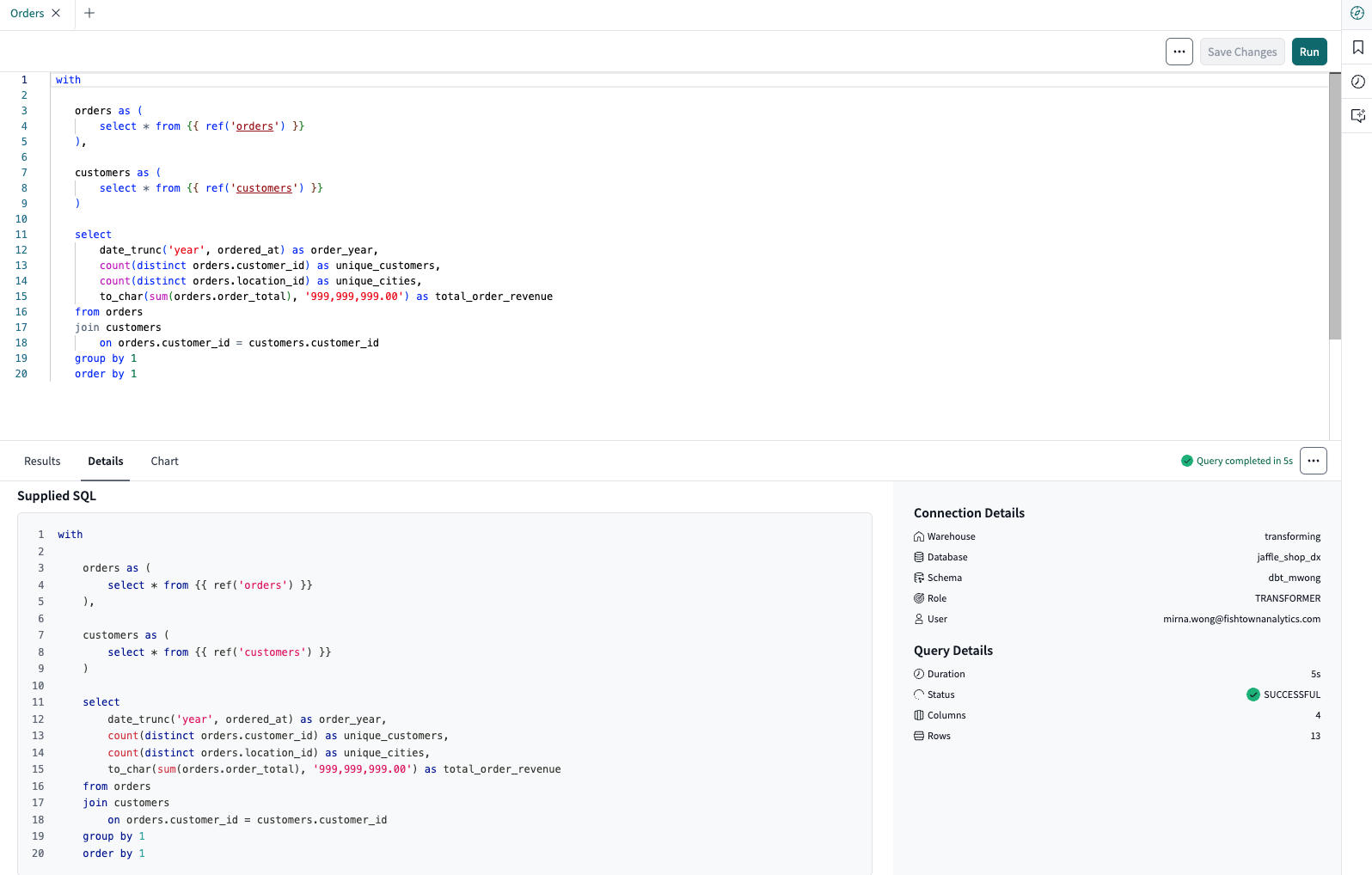Open the compass explorer icon in sidebar
This screenshot has height=875, width=1372.
(1357, 13)
